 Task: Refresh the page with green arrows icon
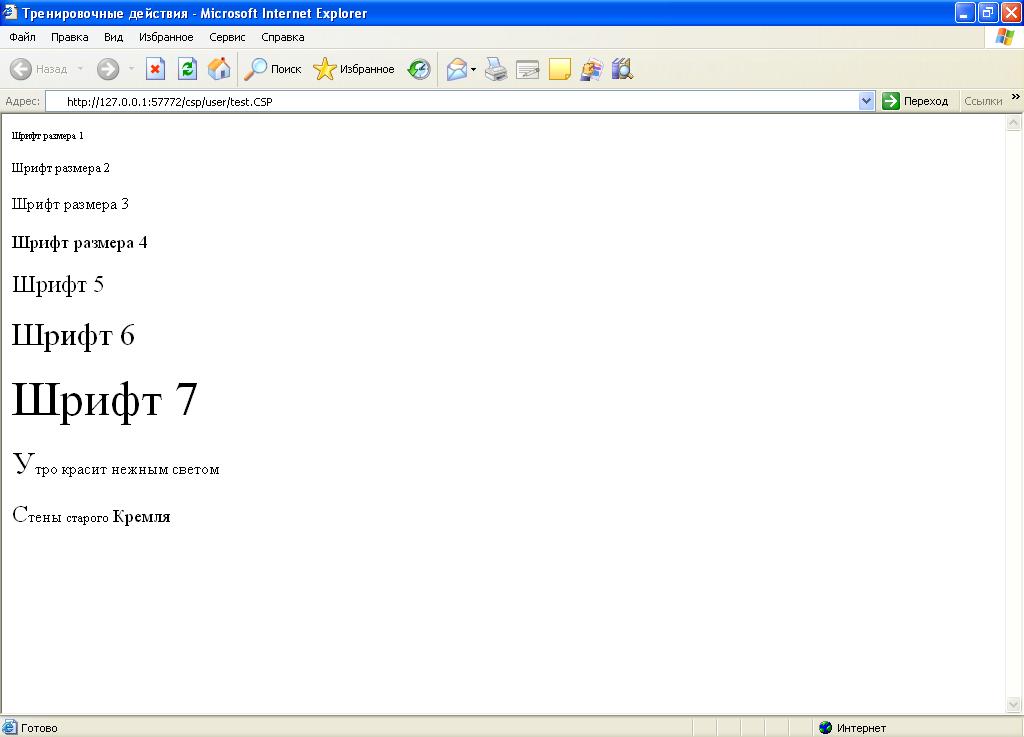[187, 69]
